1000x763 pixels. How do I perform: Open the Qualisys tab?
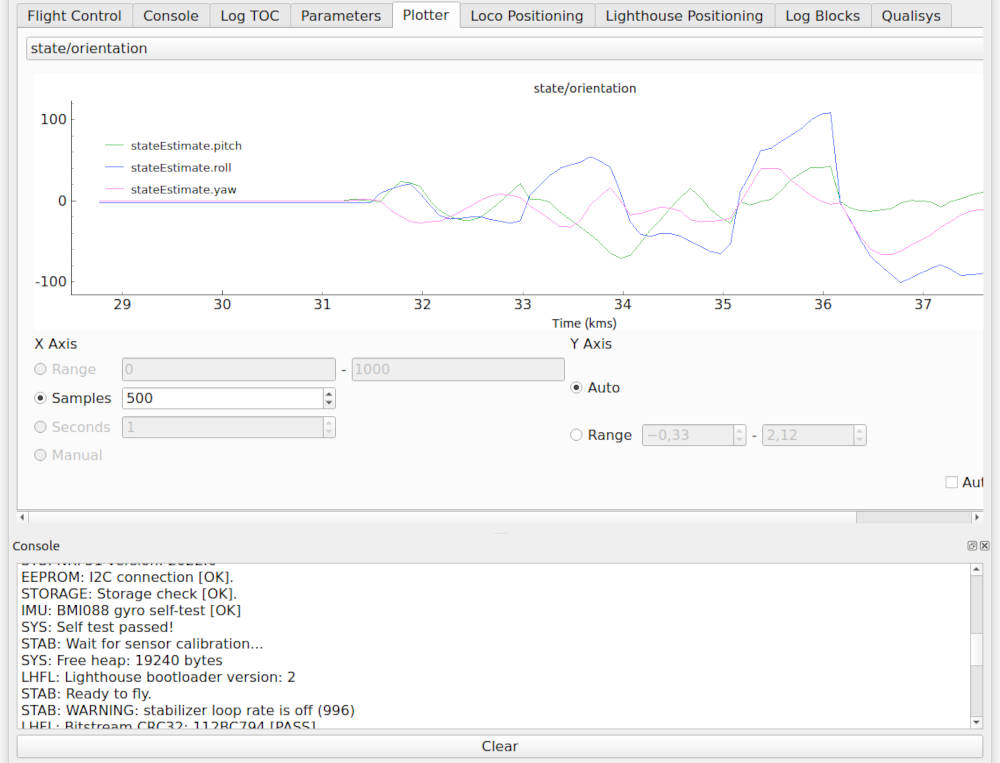point(911,16)
